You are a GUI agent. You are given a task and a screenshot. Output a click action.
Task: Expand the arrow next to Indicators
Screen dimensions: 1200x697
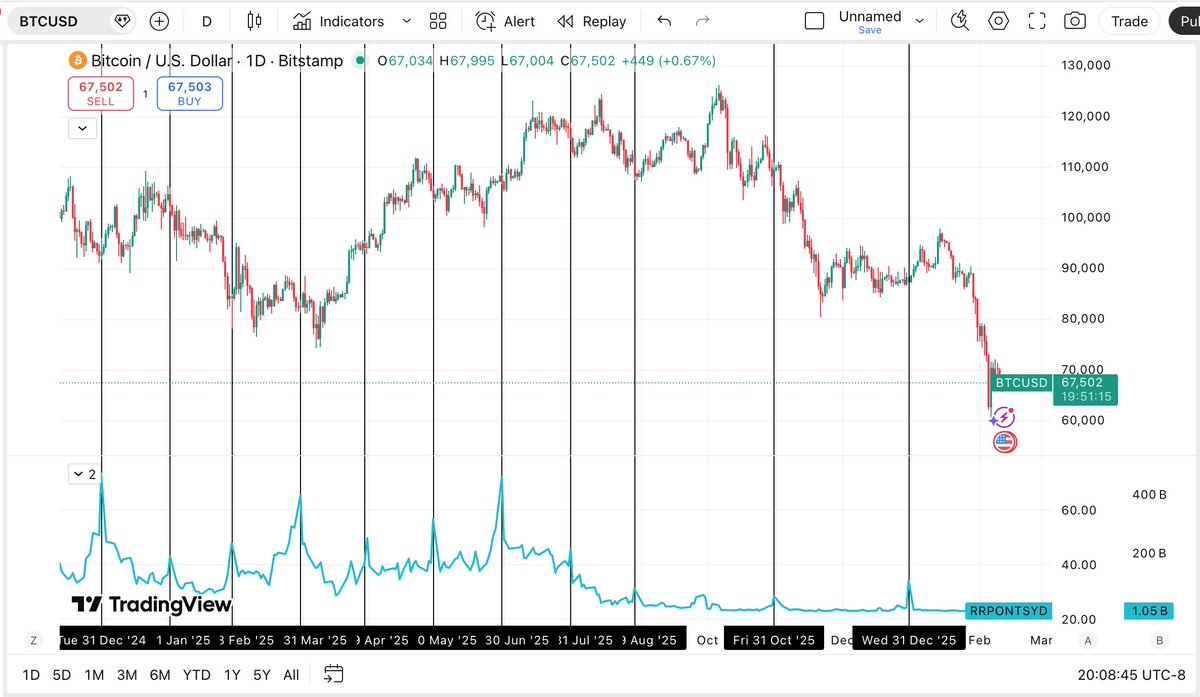coord(406,21)
